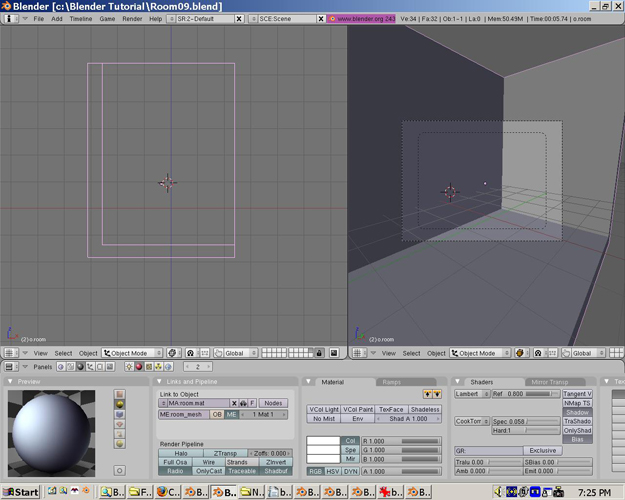Open the Render menu in top bar
The width and height of the screenshot is (625, 500).
132,19
